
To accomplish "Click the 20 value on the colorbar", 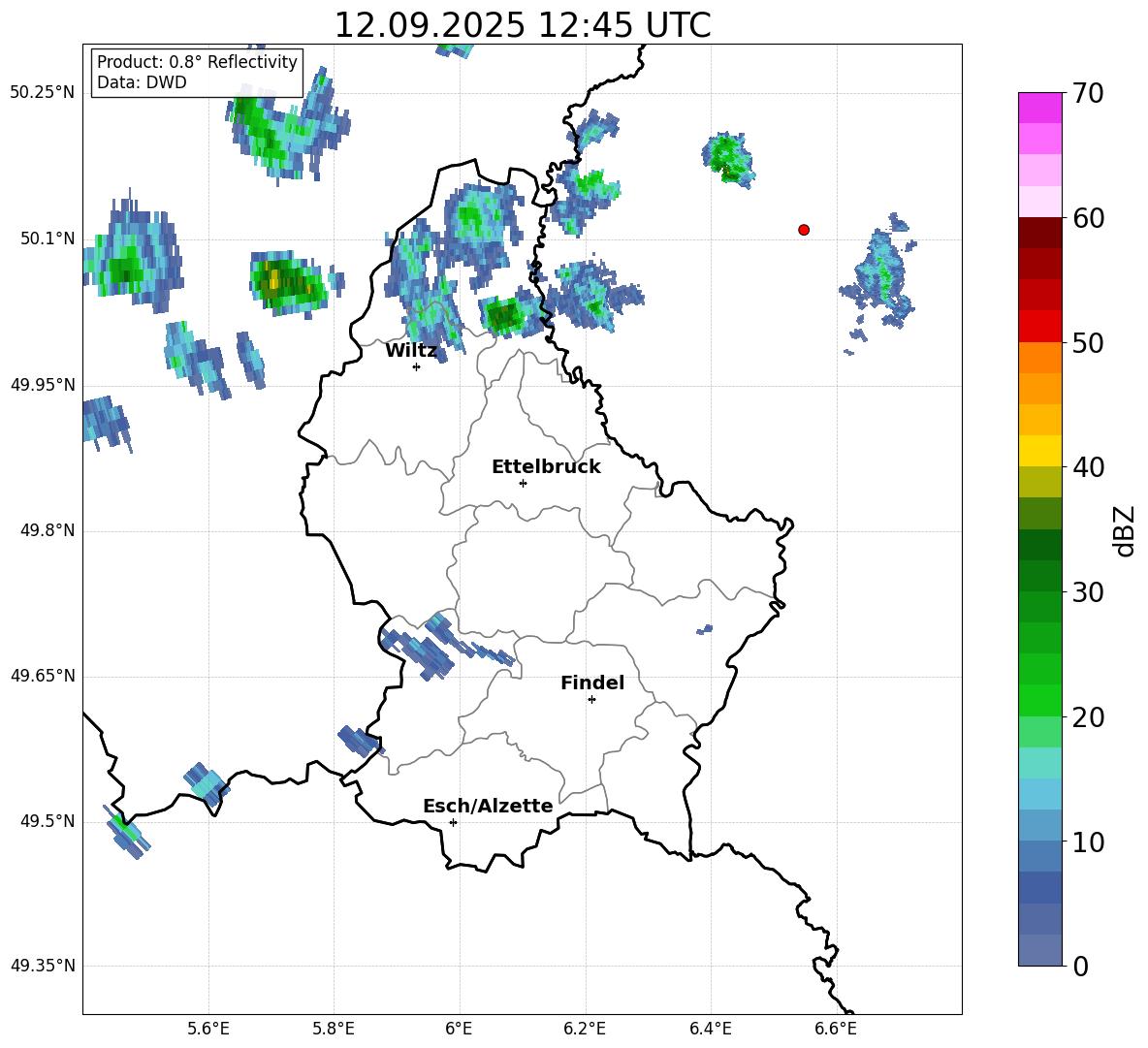I will (1088, 718).
